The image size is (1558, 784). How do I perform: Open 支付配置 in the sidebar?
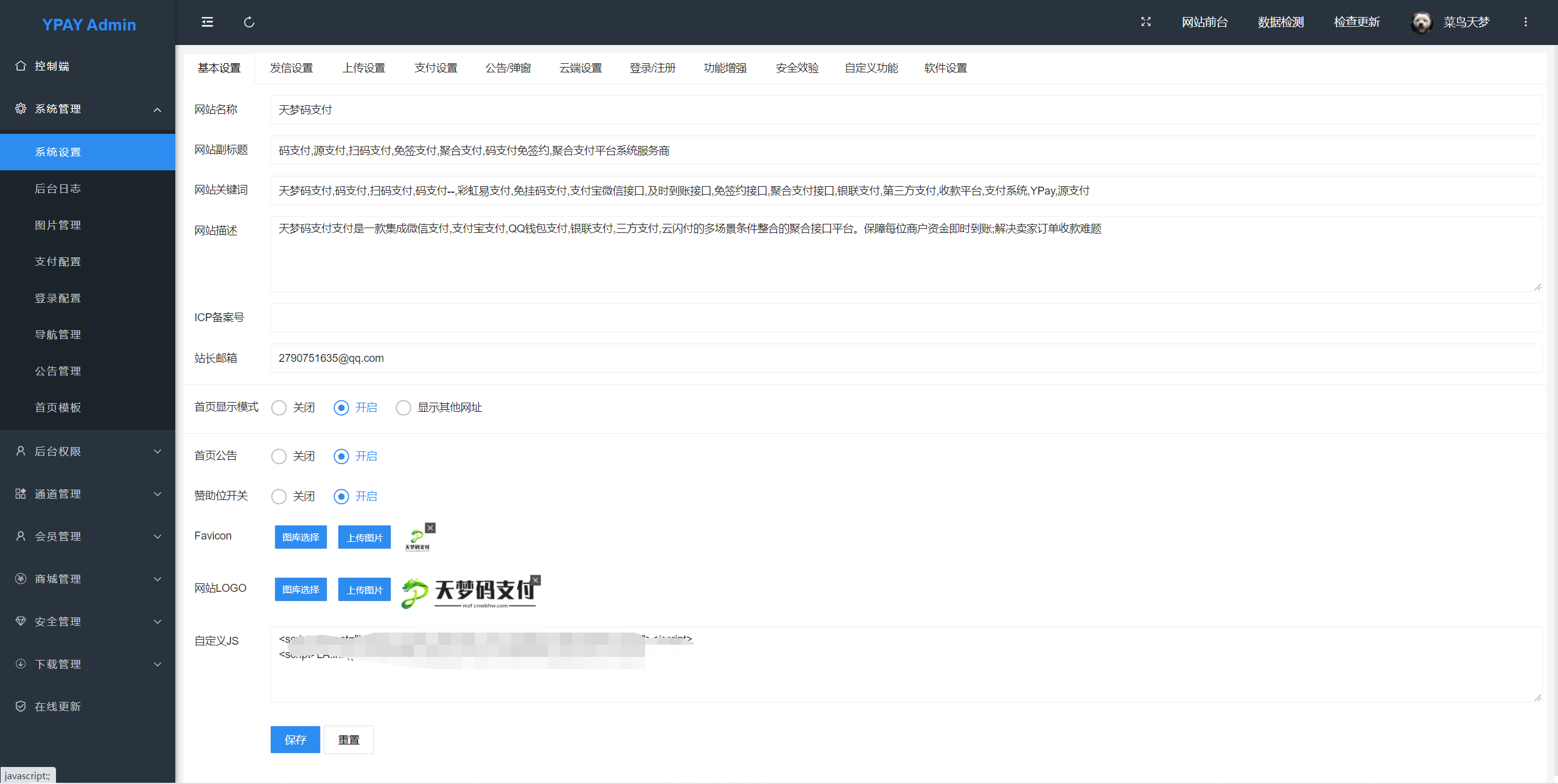pos(88,262)
